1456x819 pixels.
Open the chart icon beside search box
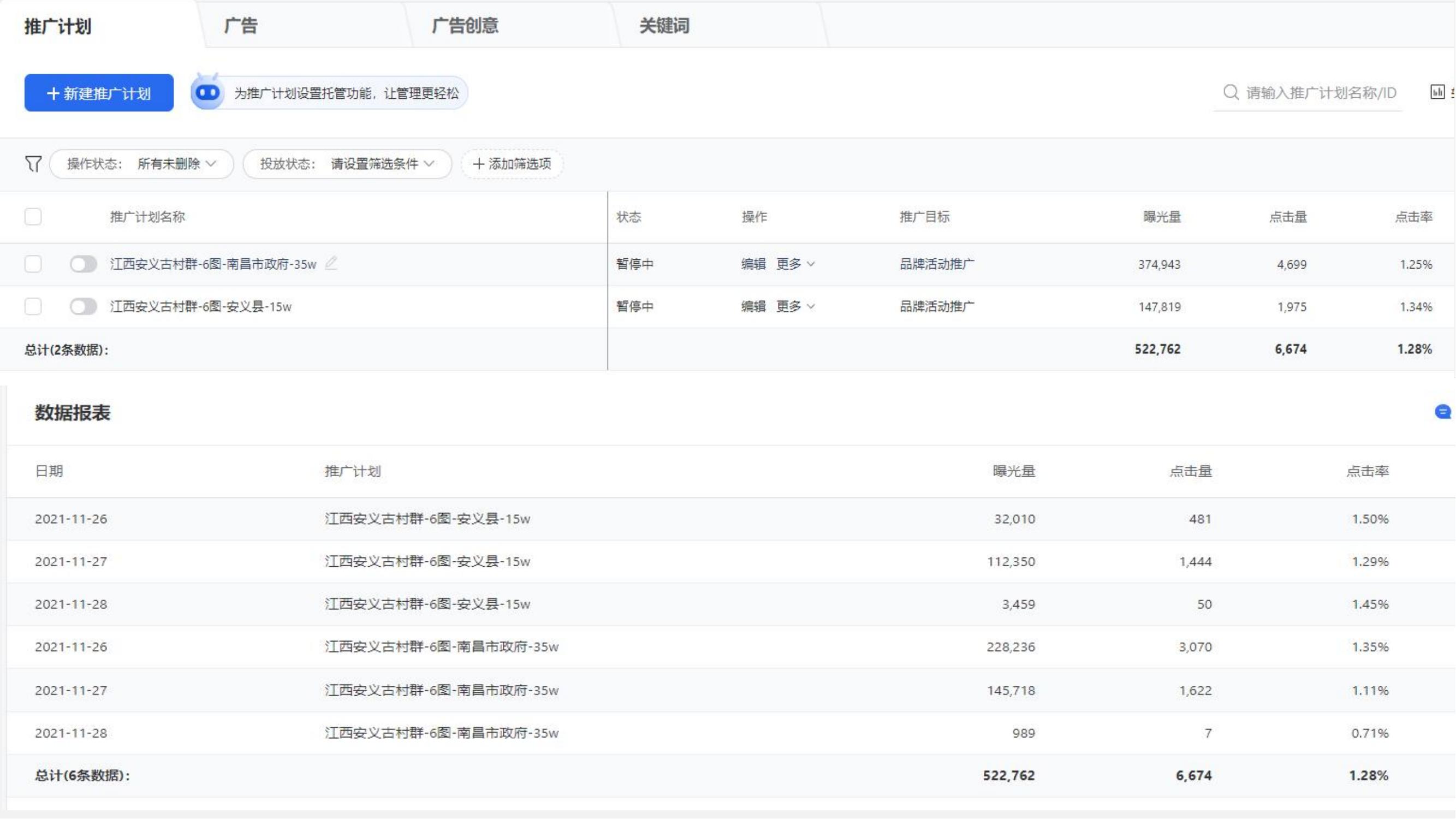click(x=1437, y=92)
